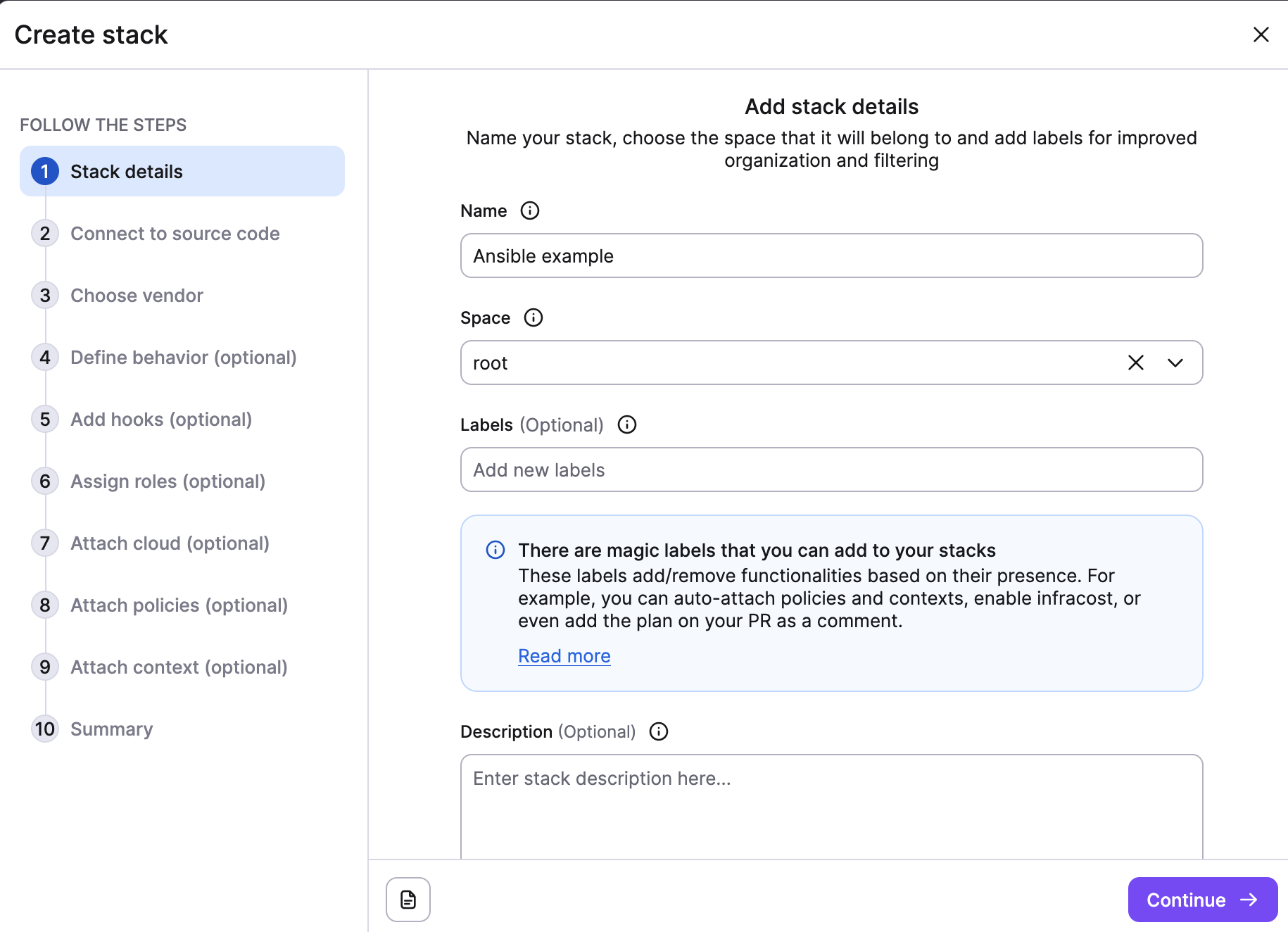Click the Labels info icon

tap(627, 424)
